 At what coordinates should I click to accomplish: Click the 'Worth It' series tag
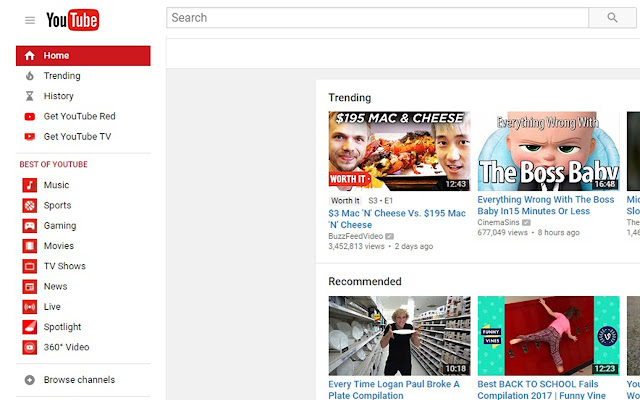tap(345, 201)
